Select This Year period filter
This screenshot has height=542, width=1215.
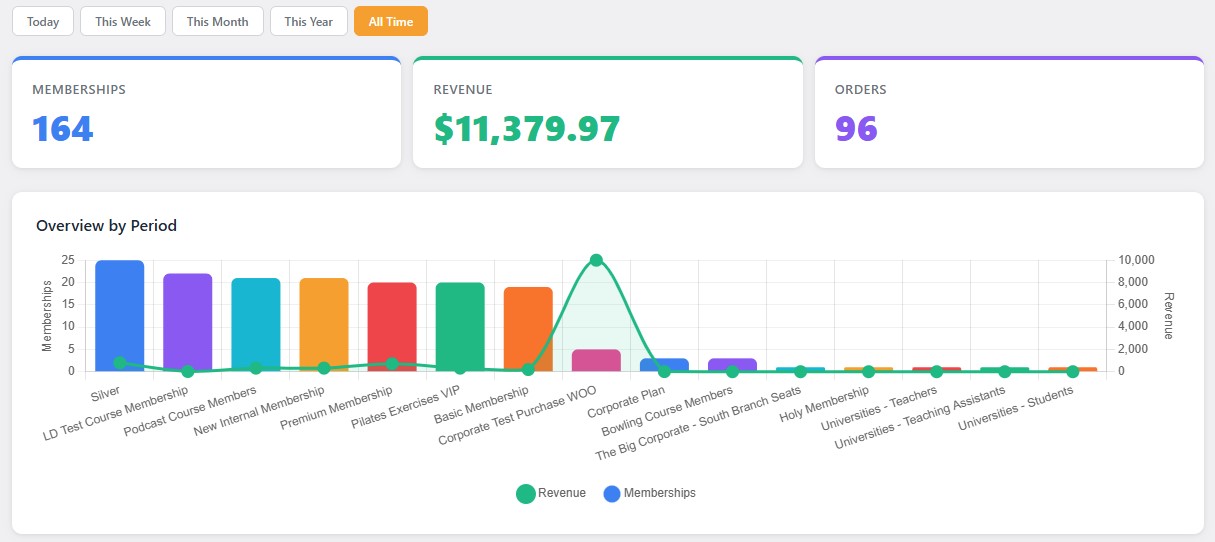pos(308,21)
